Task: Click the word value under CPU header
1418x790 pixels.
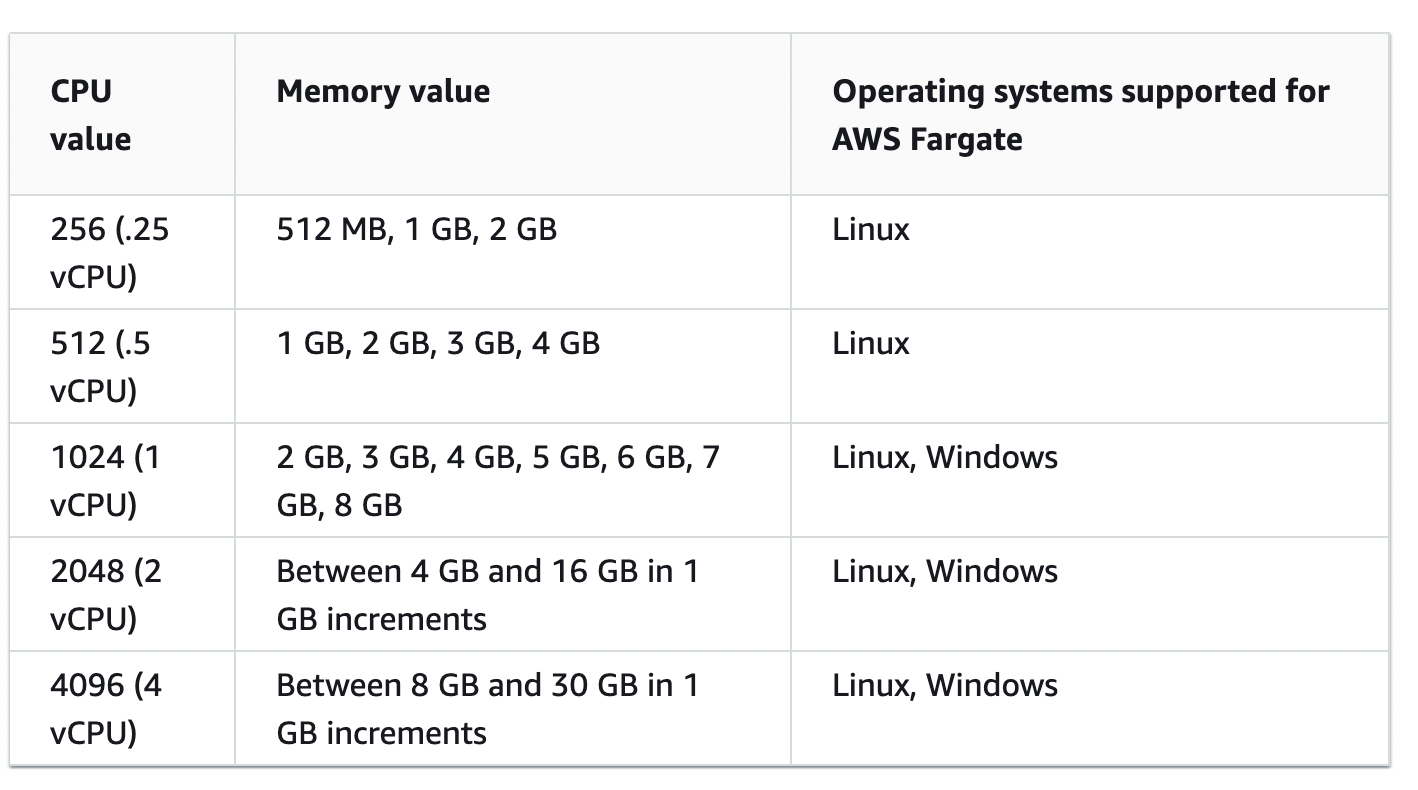Action: (x=90, y=139)
